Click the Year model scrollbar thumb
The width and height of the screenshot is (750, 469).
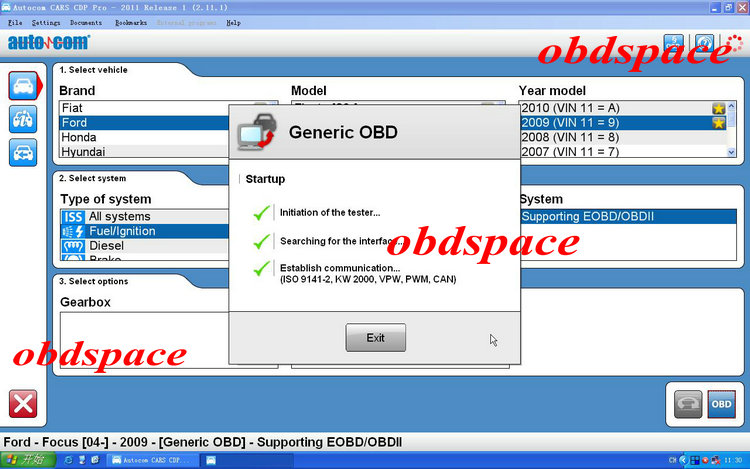[x=731, y=119]
